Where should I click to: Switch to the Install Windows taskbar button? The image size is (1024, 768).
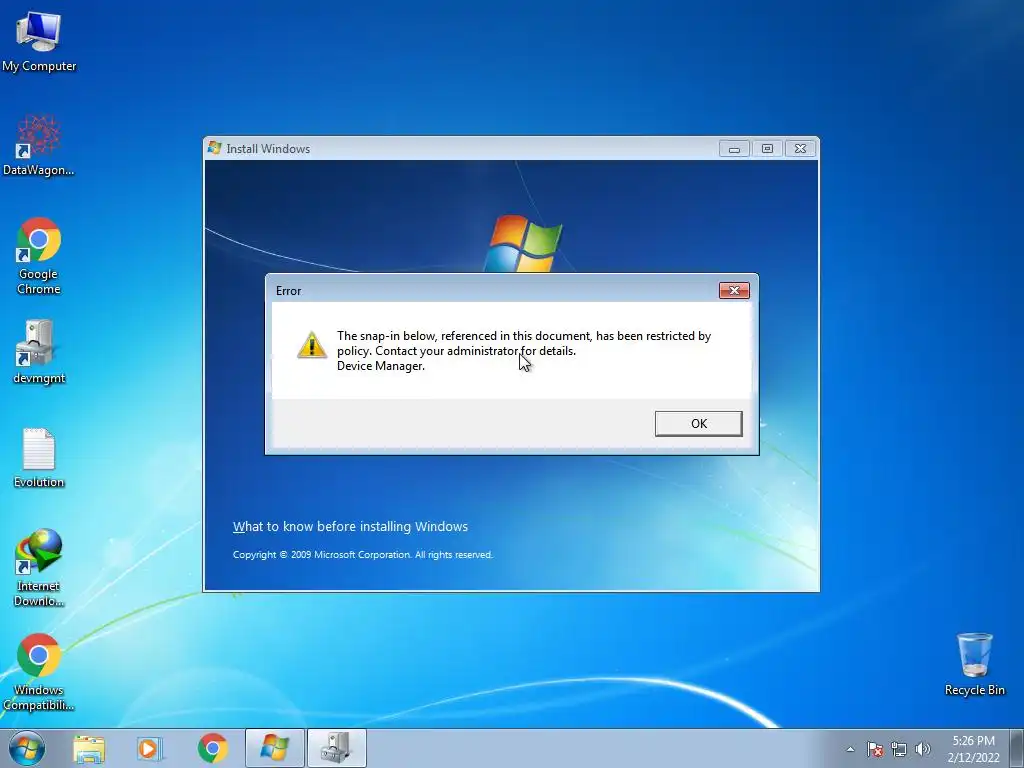point(274,748)
